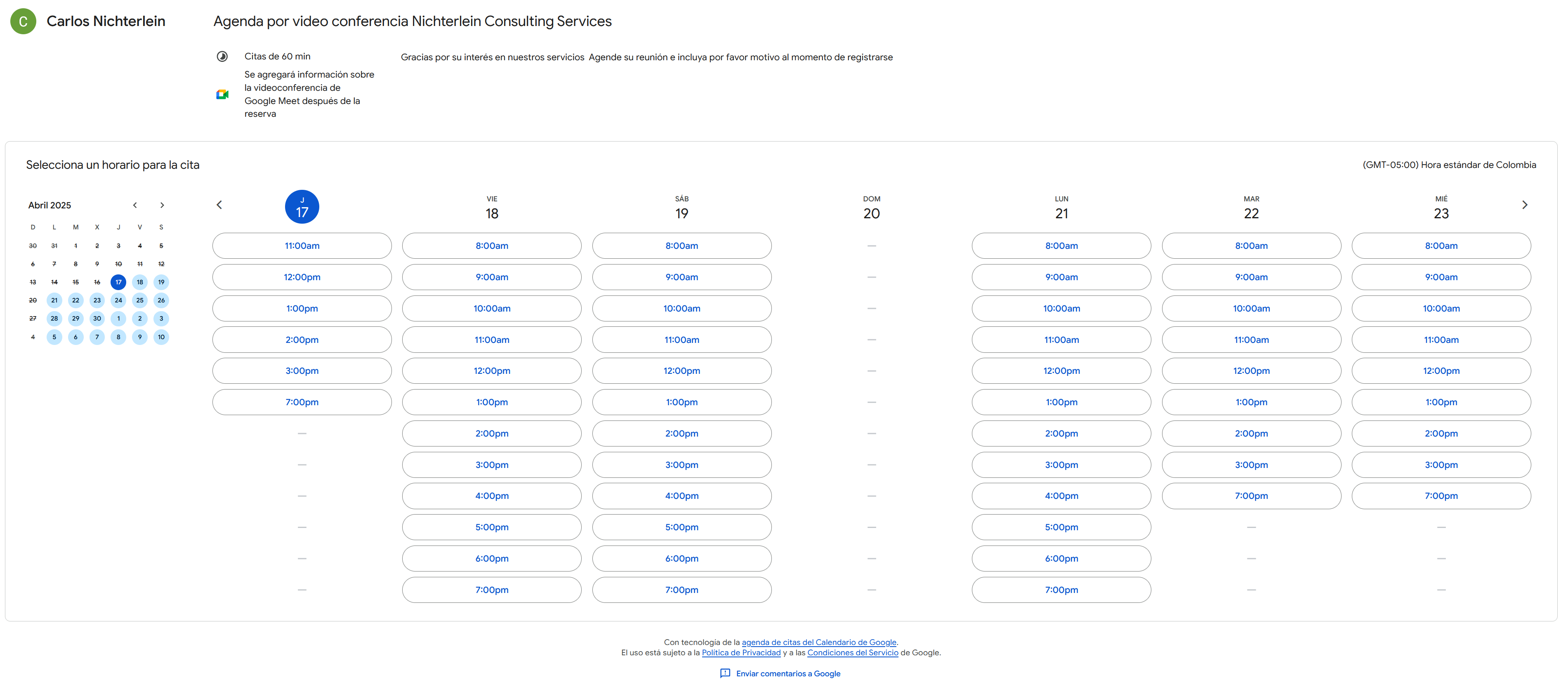Go to next month in mini calendar
Screen dimensions: 1568x692
coord(162,205)
